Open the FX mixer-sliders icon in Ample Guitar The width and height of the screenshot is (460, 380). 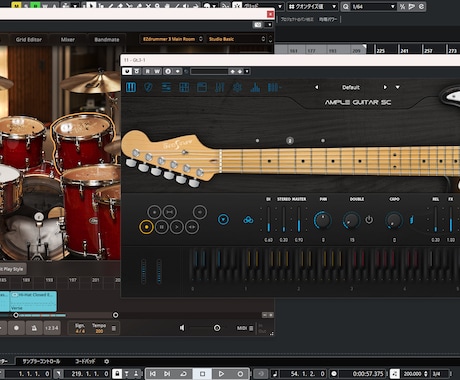[x=220, y=87]
